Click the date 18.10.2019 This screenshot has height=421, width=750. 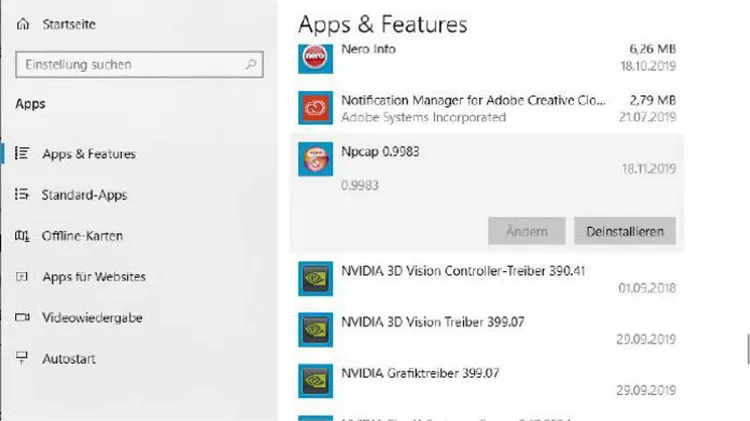point(648,66)
